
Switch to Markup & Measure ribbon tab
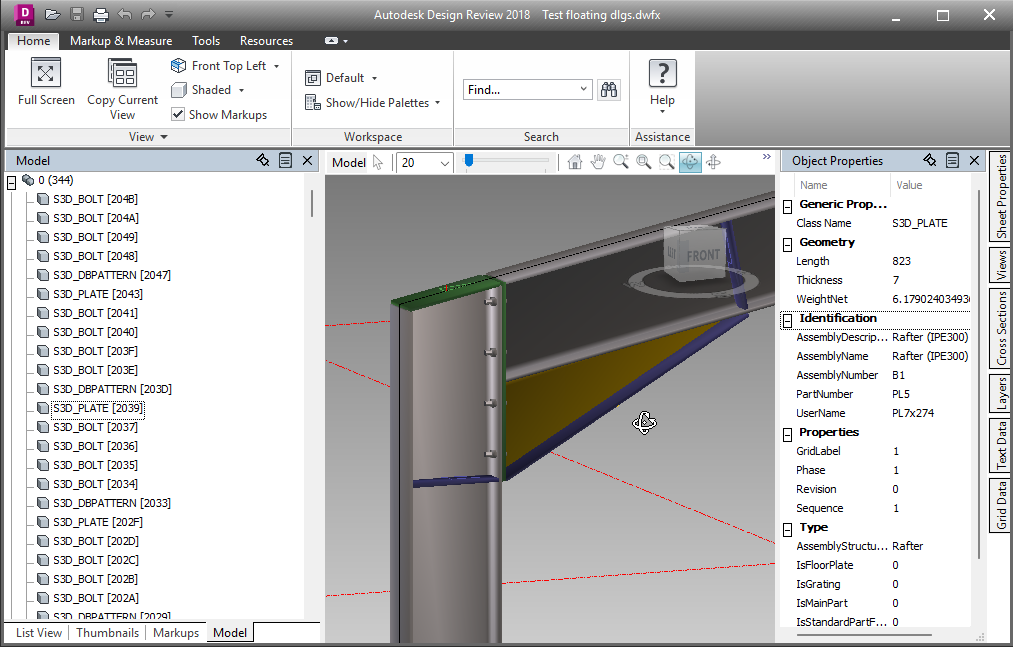click(x=121, y=41)
